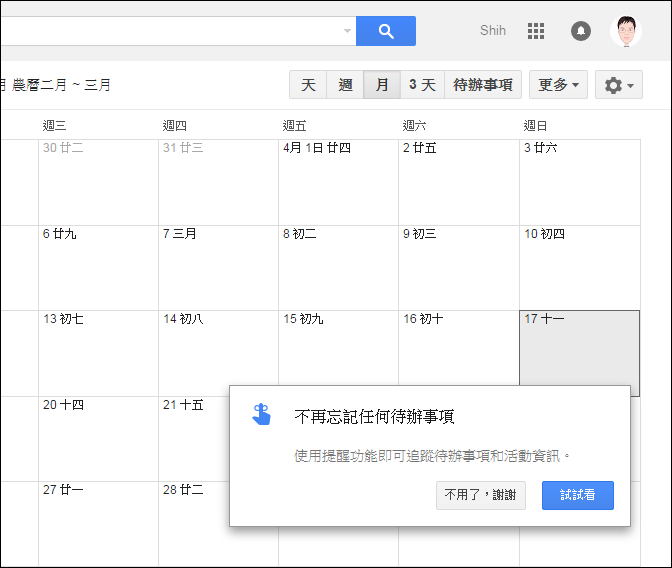Click date 16 初十

[x=423, y=319]
